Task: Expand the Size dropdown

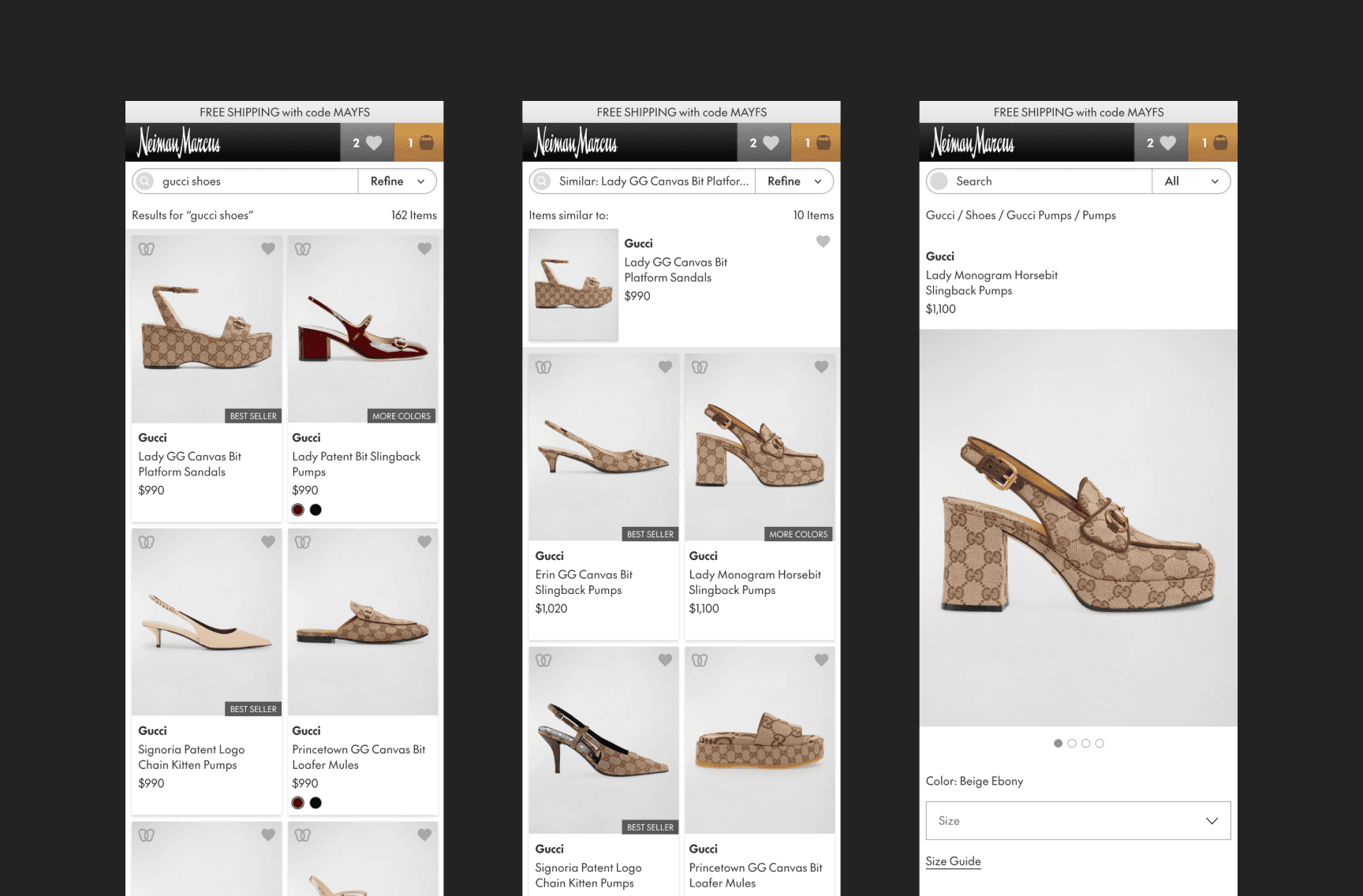Action: click(1078, 821)
